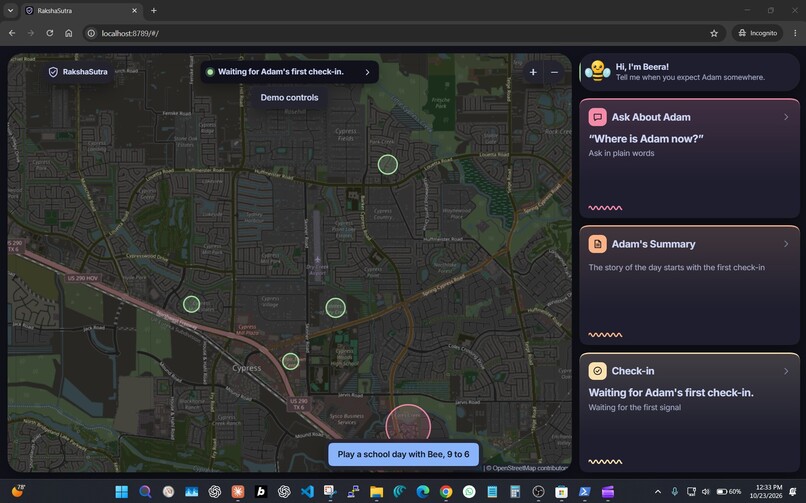Open WhatsApp from the taskbar
Viewport: 806px width, 503px height.
point(469,492)
